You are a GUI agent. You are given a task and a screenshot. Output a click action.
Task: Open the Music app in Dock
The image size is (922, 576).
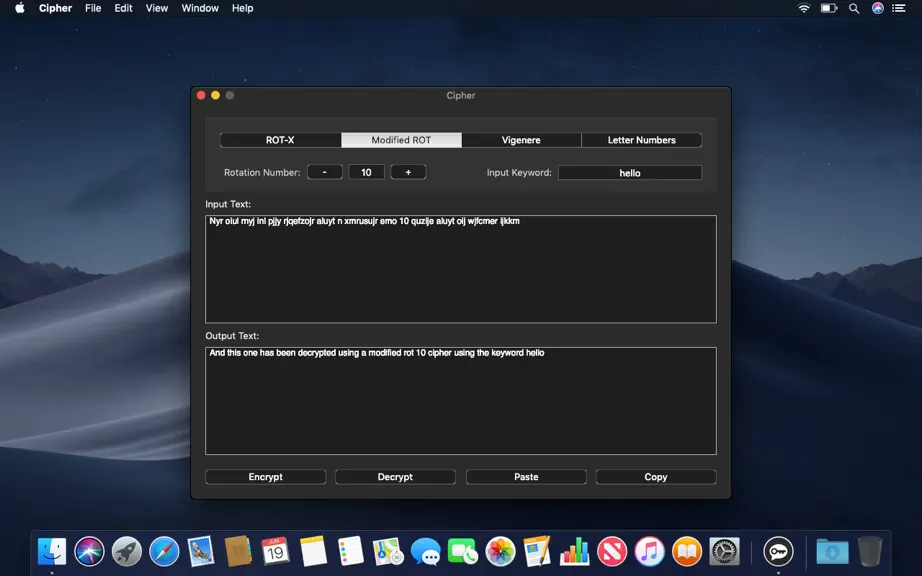point(649,551)
